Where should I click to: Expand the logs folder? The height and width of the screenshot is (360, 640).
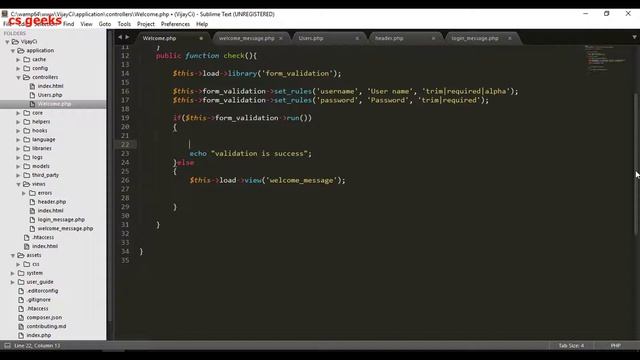tap(18, 158)
